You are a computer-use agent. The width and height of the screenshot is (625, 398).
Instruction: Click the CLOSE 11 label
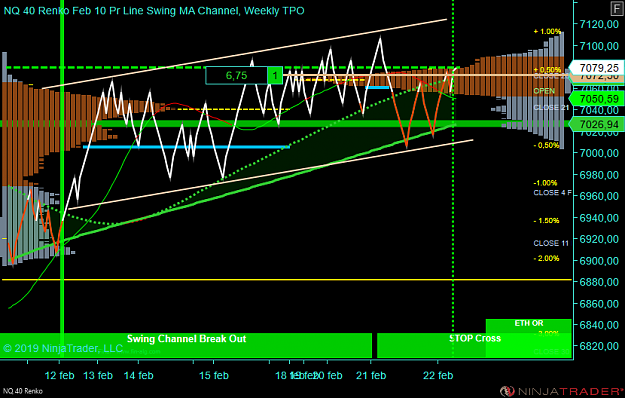[551, 243]
